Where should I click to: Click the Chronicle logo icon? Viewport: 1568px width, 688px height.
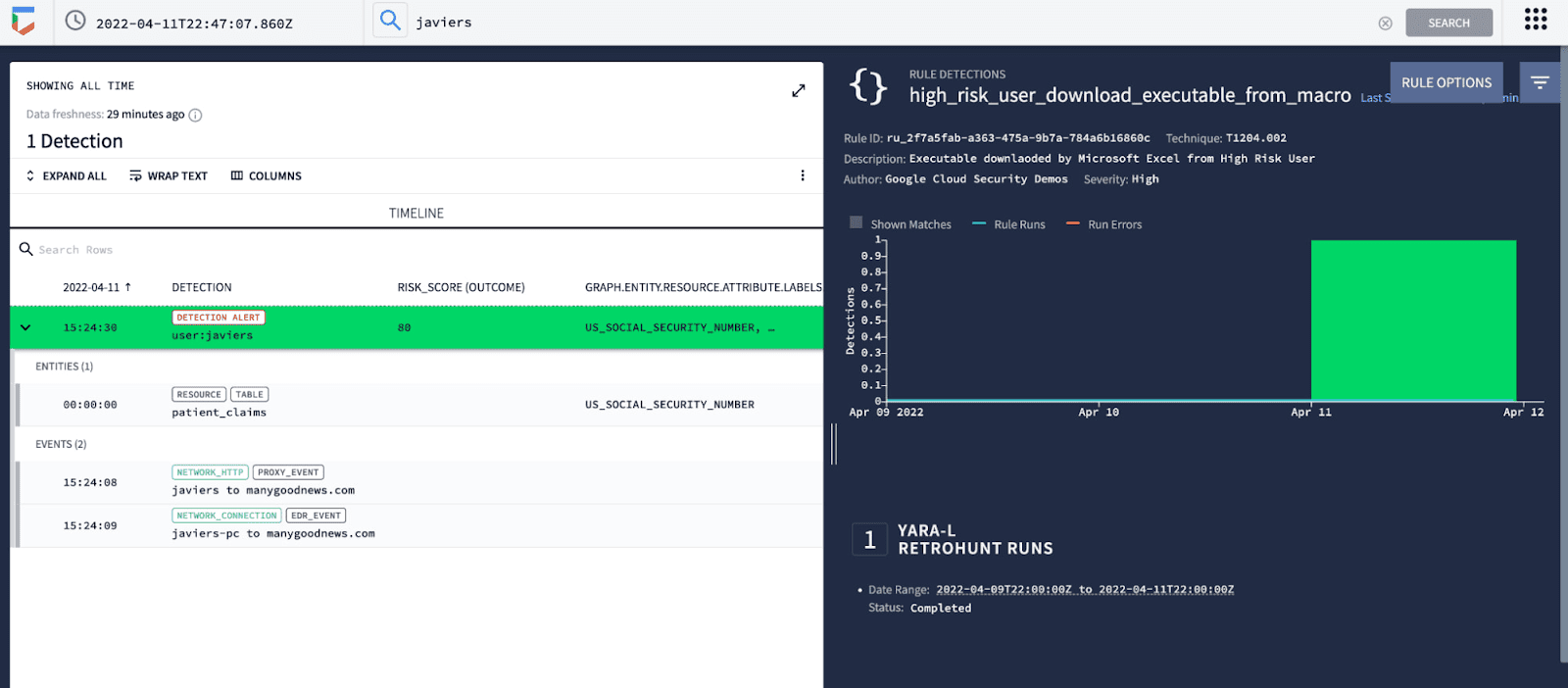click(24, 21)
